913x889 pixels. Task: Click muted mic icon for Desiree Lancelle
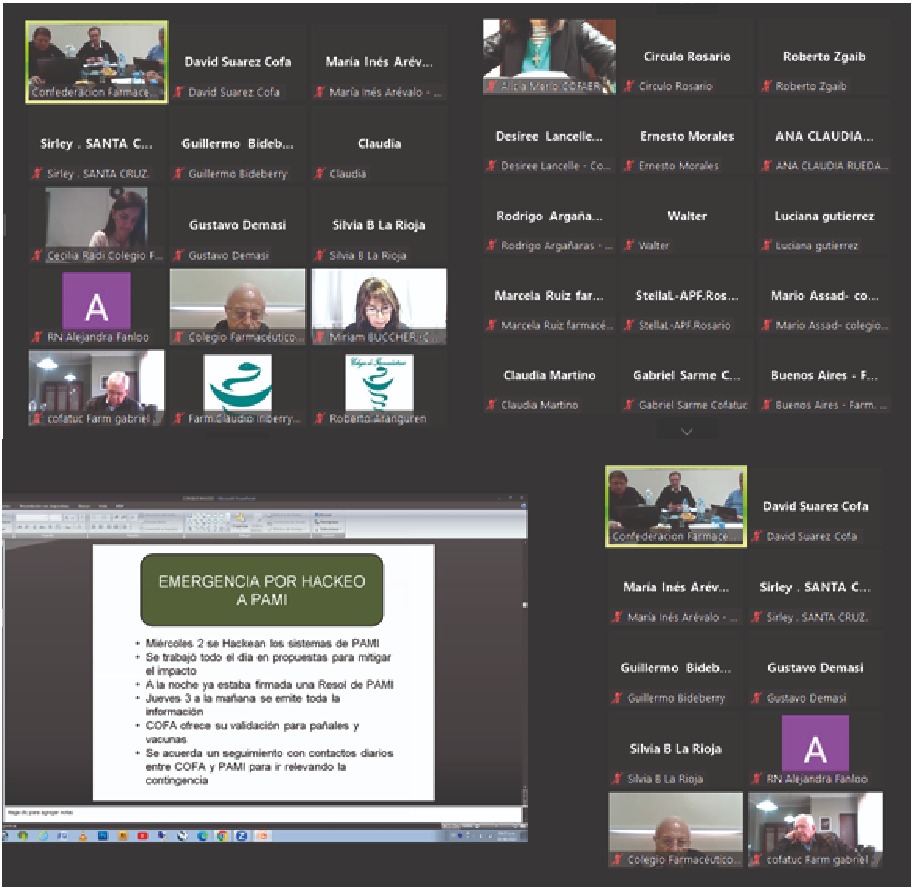(491, 166)
